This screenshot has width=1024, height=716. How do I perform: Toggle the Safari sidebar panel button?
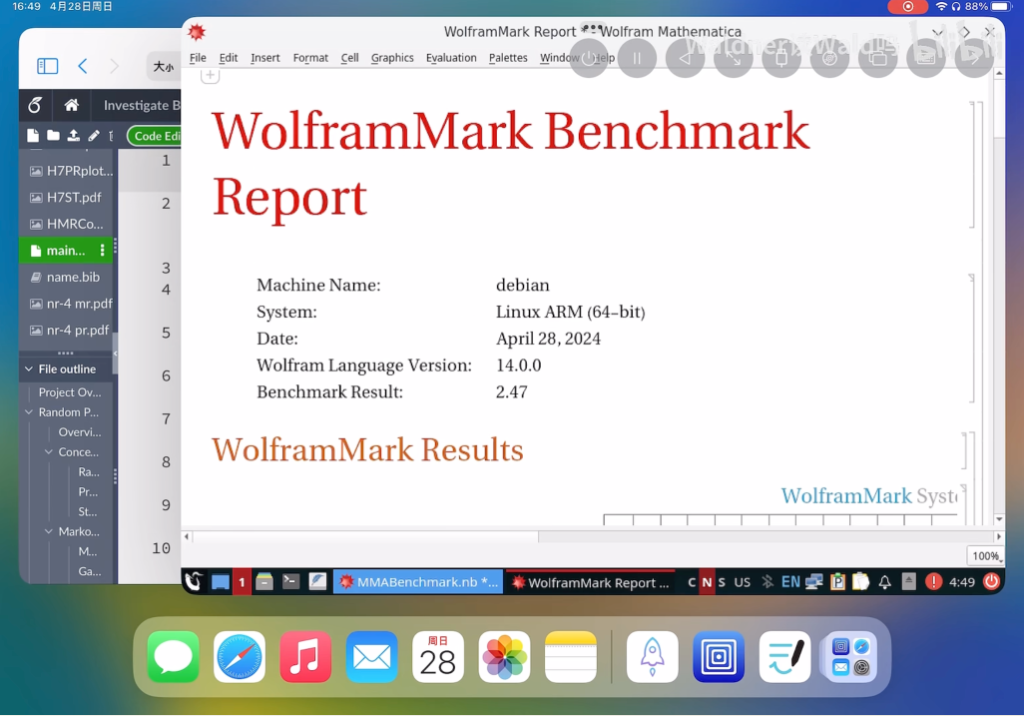tap(47, 66)
